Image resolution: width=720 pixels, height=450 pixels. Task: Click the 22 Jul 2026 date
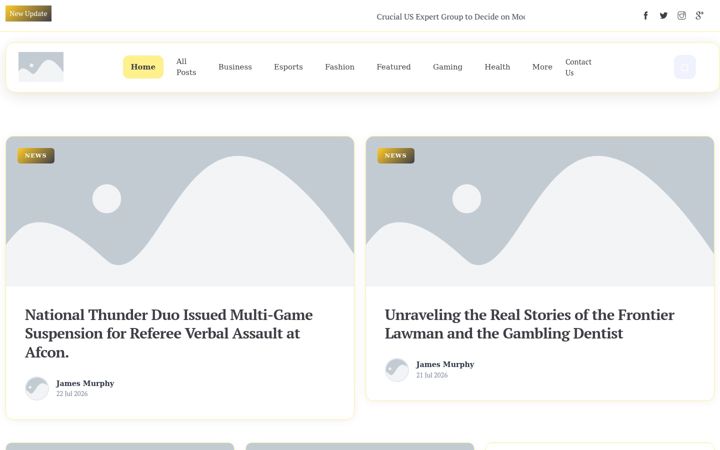click(72, 394)
